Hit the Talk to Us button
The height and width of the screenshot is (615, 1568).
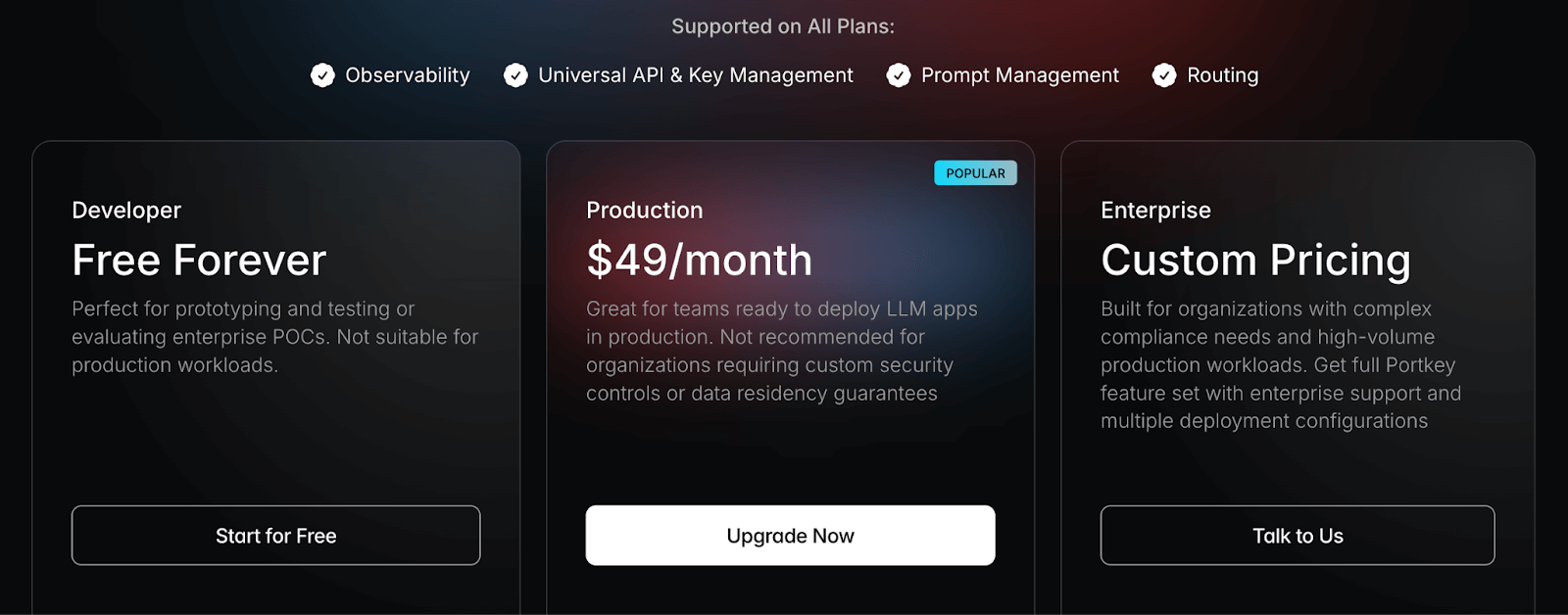coord(1298,536)
